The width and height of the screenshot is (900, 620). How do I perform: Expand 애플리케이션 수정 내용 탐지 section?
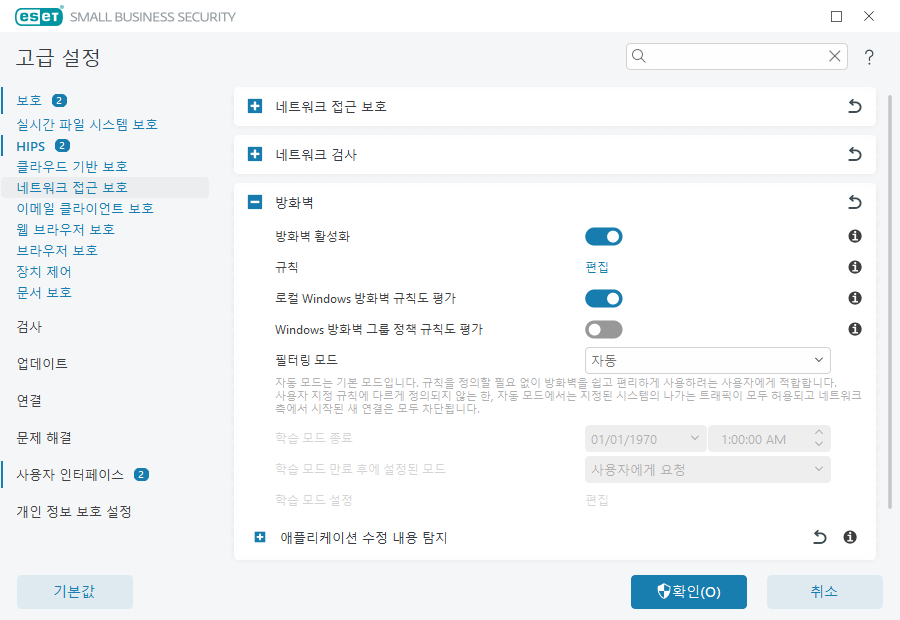tap(260, 537)
